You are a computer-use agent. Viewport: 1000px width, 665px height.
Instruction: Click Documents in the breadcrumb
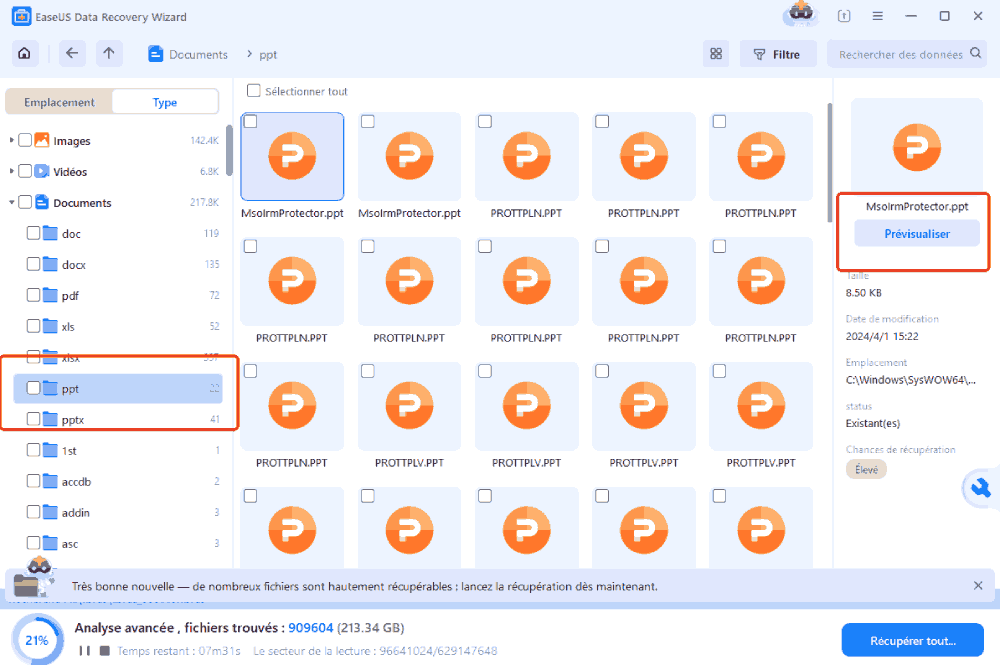tap(198, 54)
